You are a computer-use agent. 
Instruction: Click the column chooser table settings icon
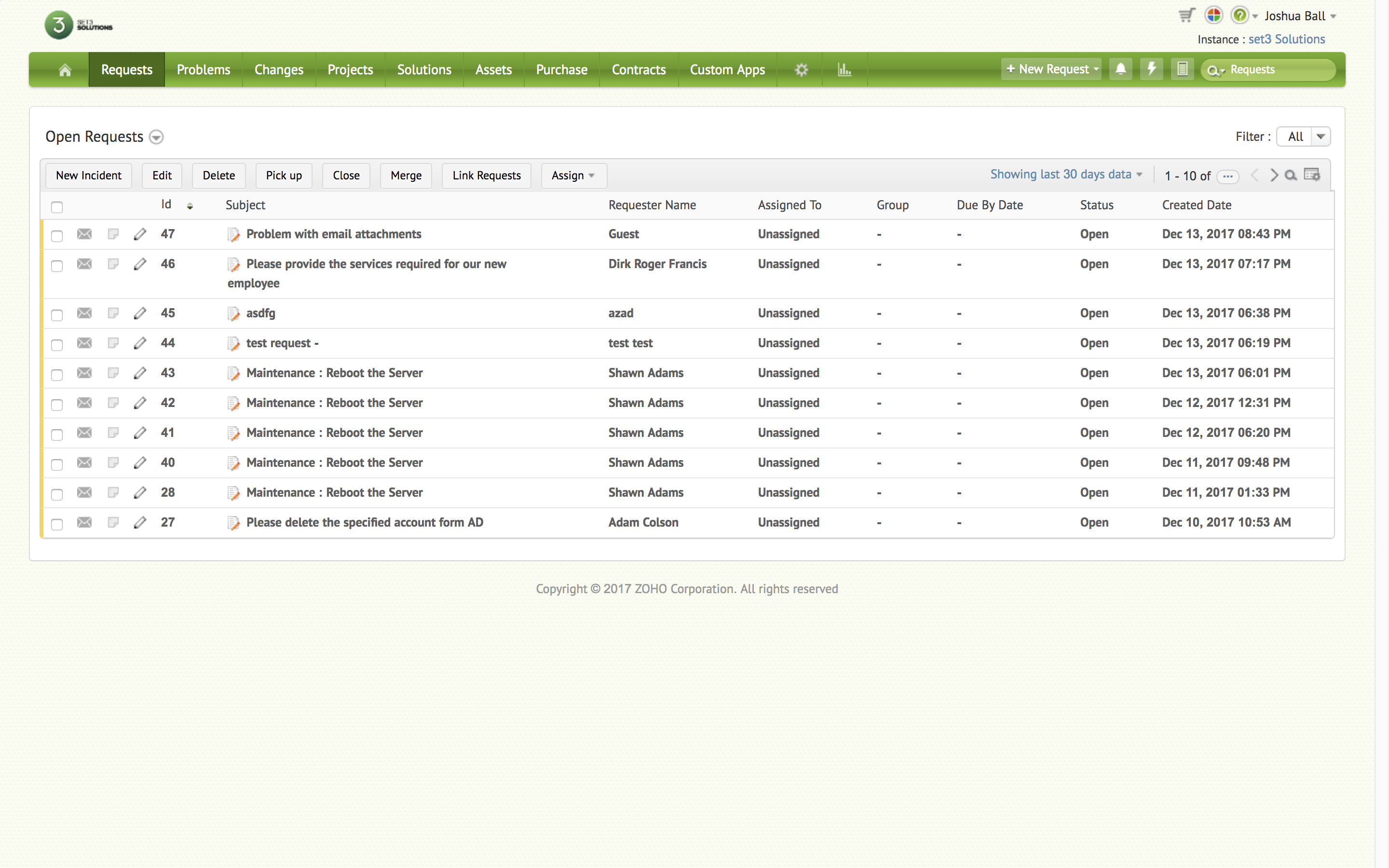[1312, 175]
